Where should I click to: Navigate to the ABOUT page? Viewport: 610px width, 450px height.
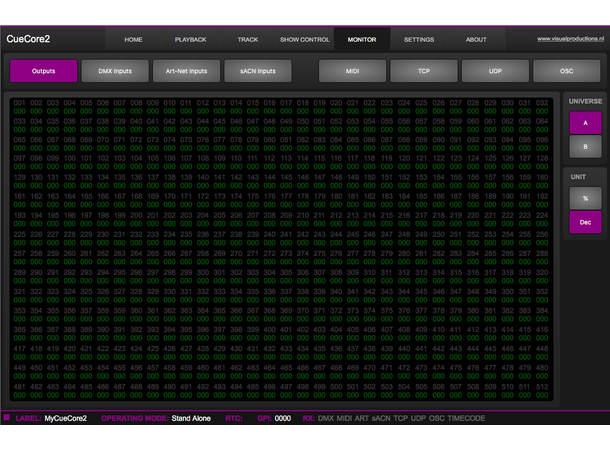[476, 39]
